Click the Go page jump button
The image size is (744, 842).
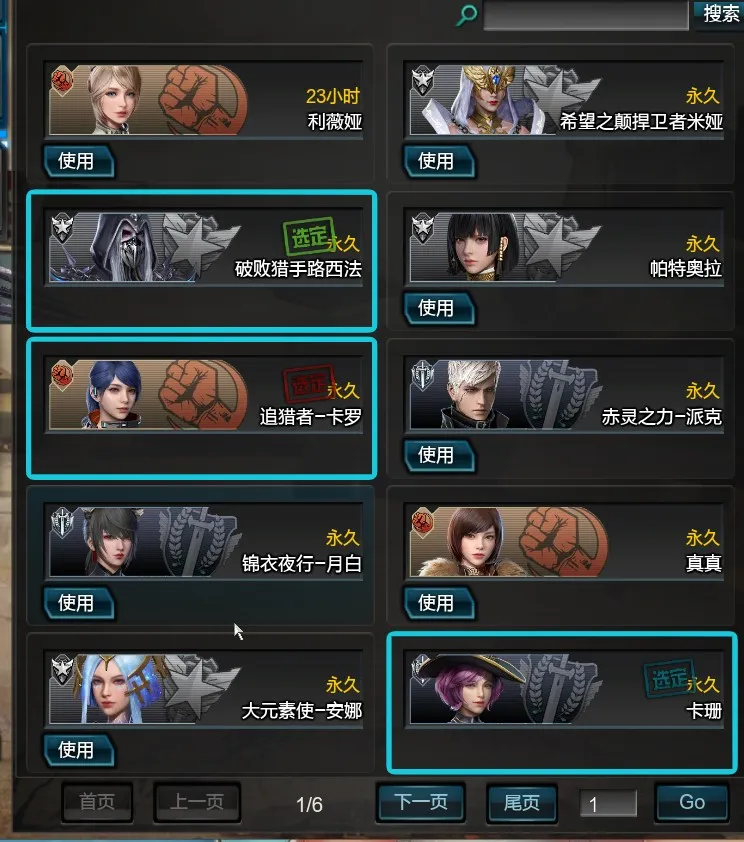(x=692, y=802)
